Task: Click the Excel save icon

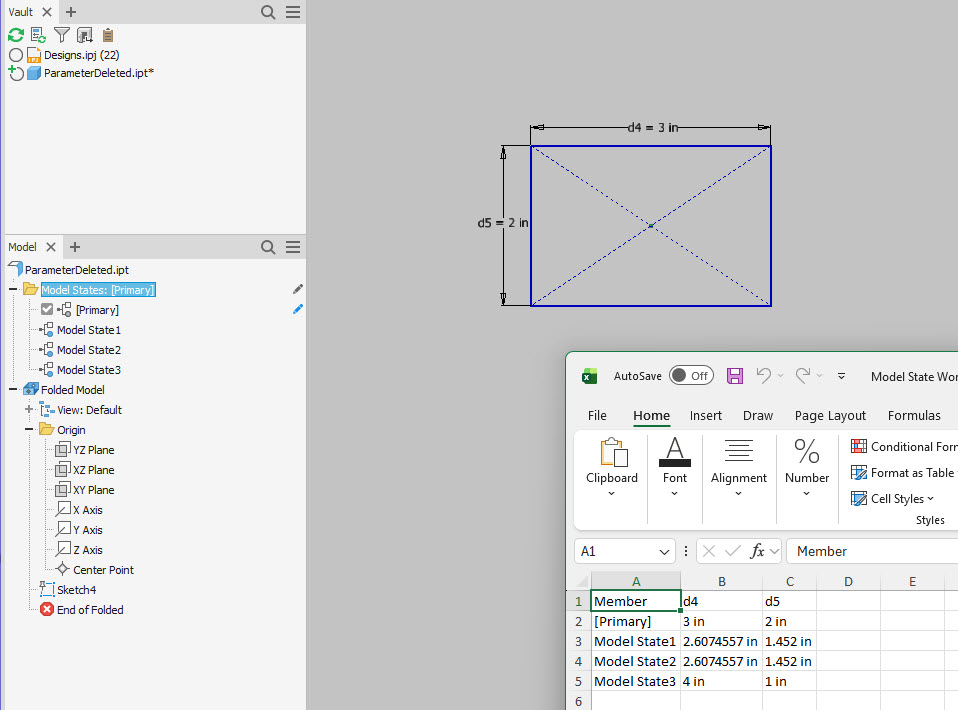Action: click(x=734, y=375)
